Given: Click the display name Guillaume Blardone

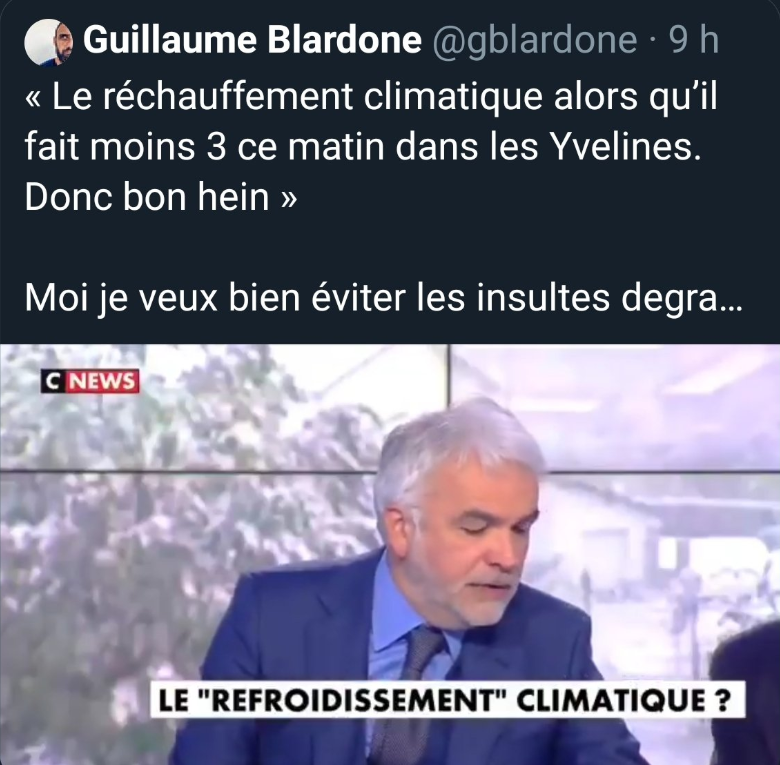Looking at the screenshot, I should (252, 40).
